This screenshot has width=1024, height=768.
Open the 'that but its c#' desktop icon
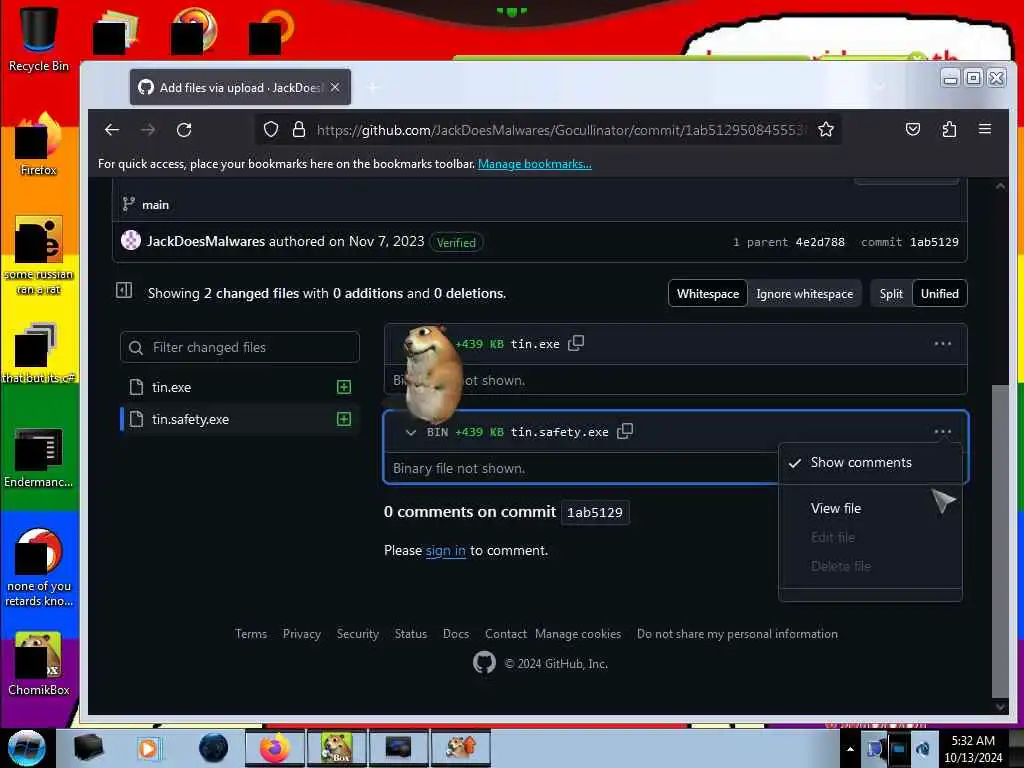point(38,353)
